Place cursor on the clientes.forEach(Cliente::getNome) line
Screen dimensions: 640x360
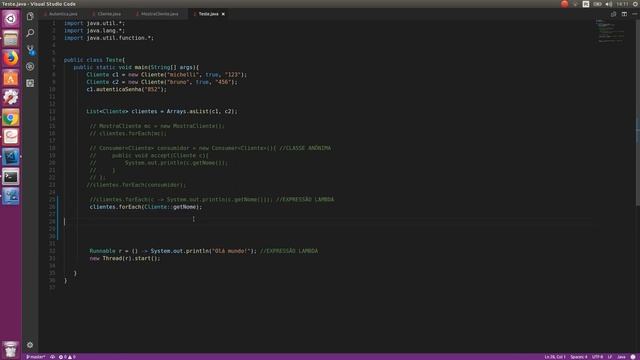pyautogui.click(x=145, y=207)
